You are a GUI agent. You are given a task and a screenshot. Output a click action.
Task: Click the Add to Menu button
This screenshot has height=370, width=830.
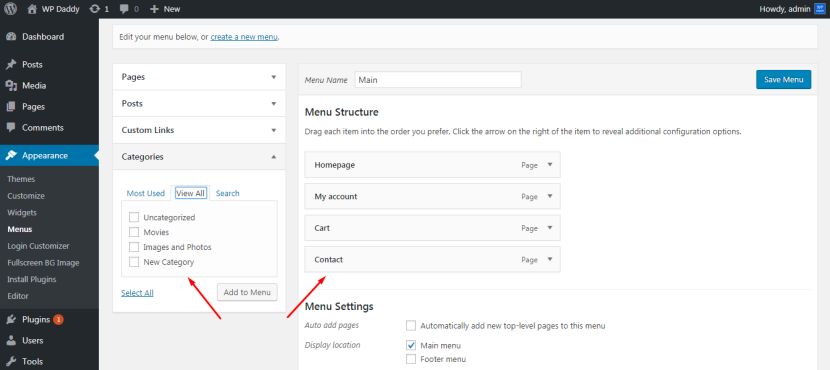247,292
